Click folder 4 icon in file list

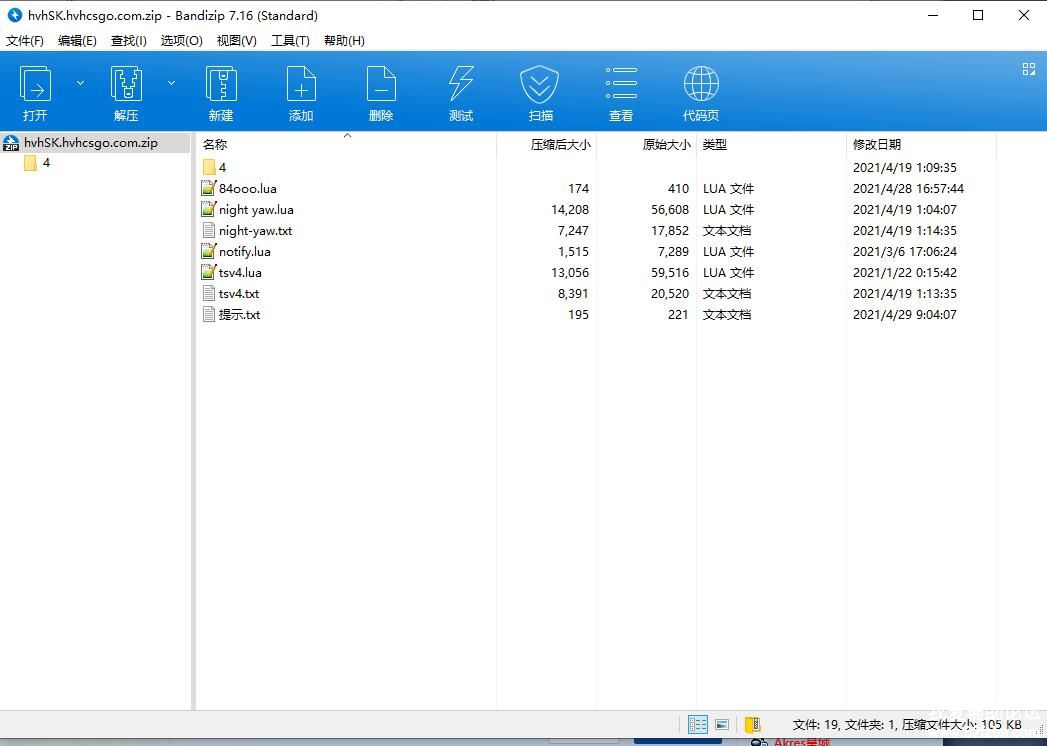pyautogui.click(x=209, y=167)
